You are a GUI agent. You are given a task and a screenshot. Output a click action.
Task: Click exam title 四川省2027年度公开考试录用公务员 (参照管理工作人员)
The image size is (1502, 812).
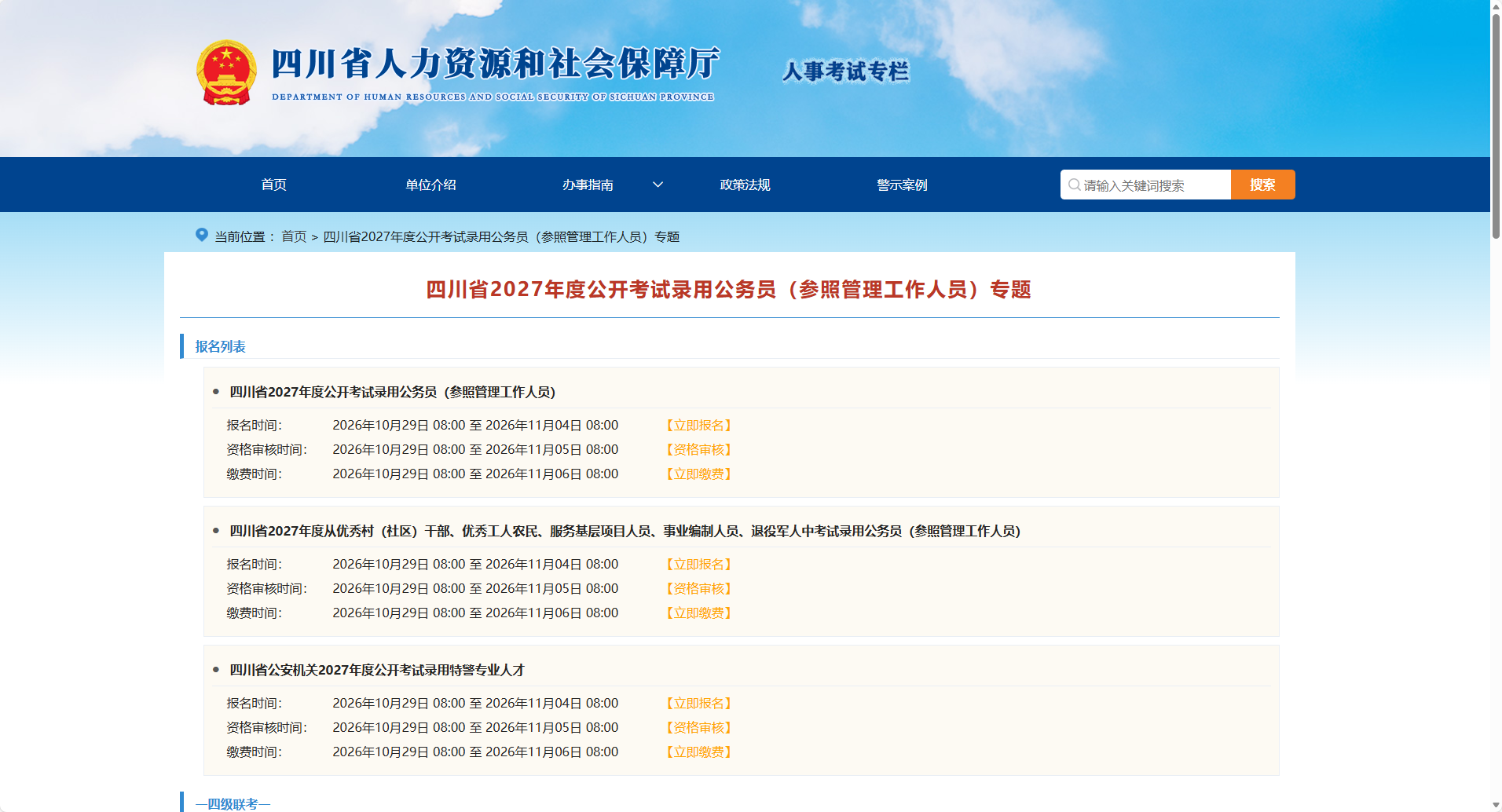(392, 392)
